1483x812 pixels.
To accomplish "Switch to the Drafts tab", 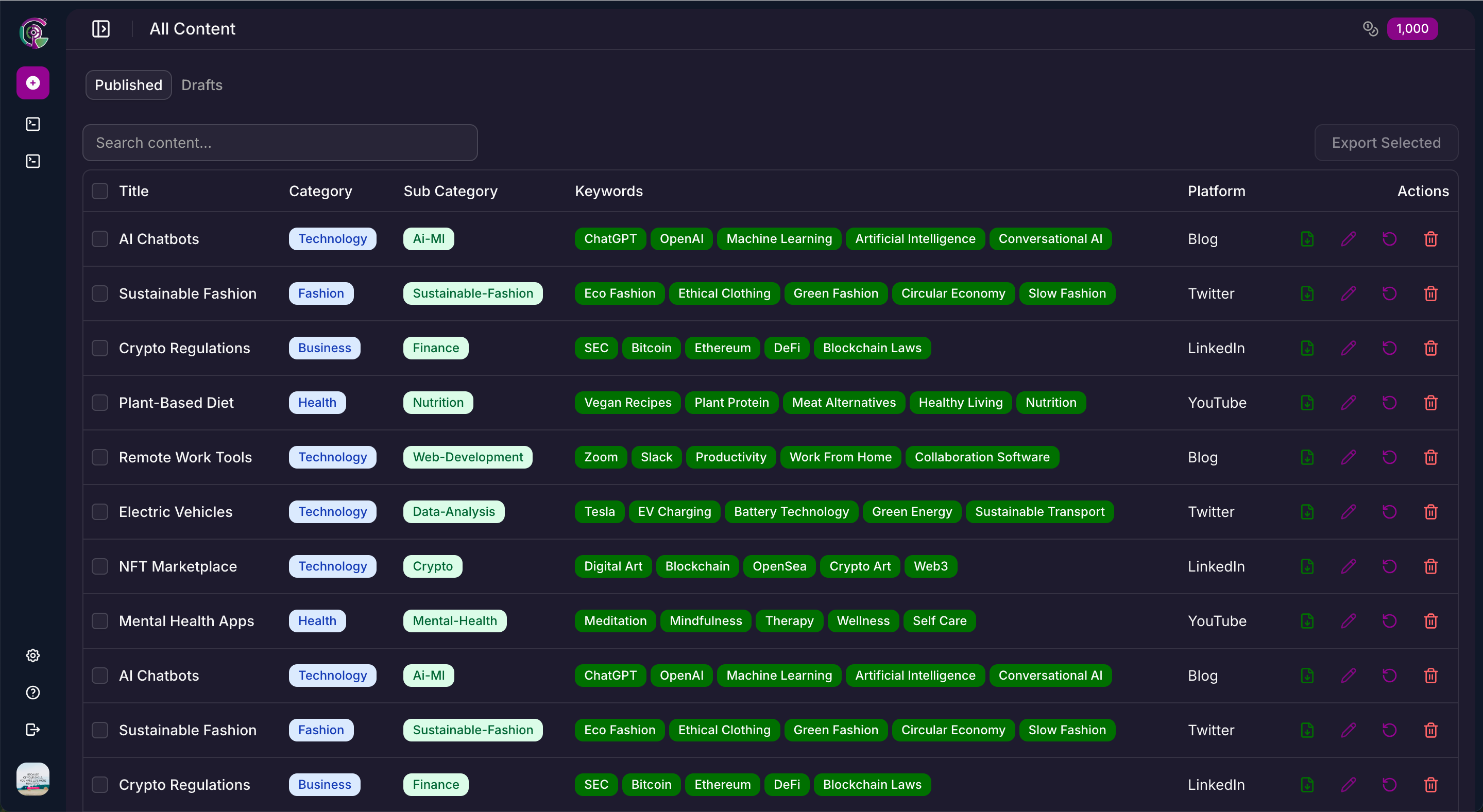I will pyautogui.click(x=201, y=85).
